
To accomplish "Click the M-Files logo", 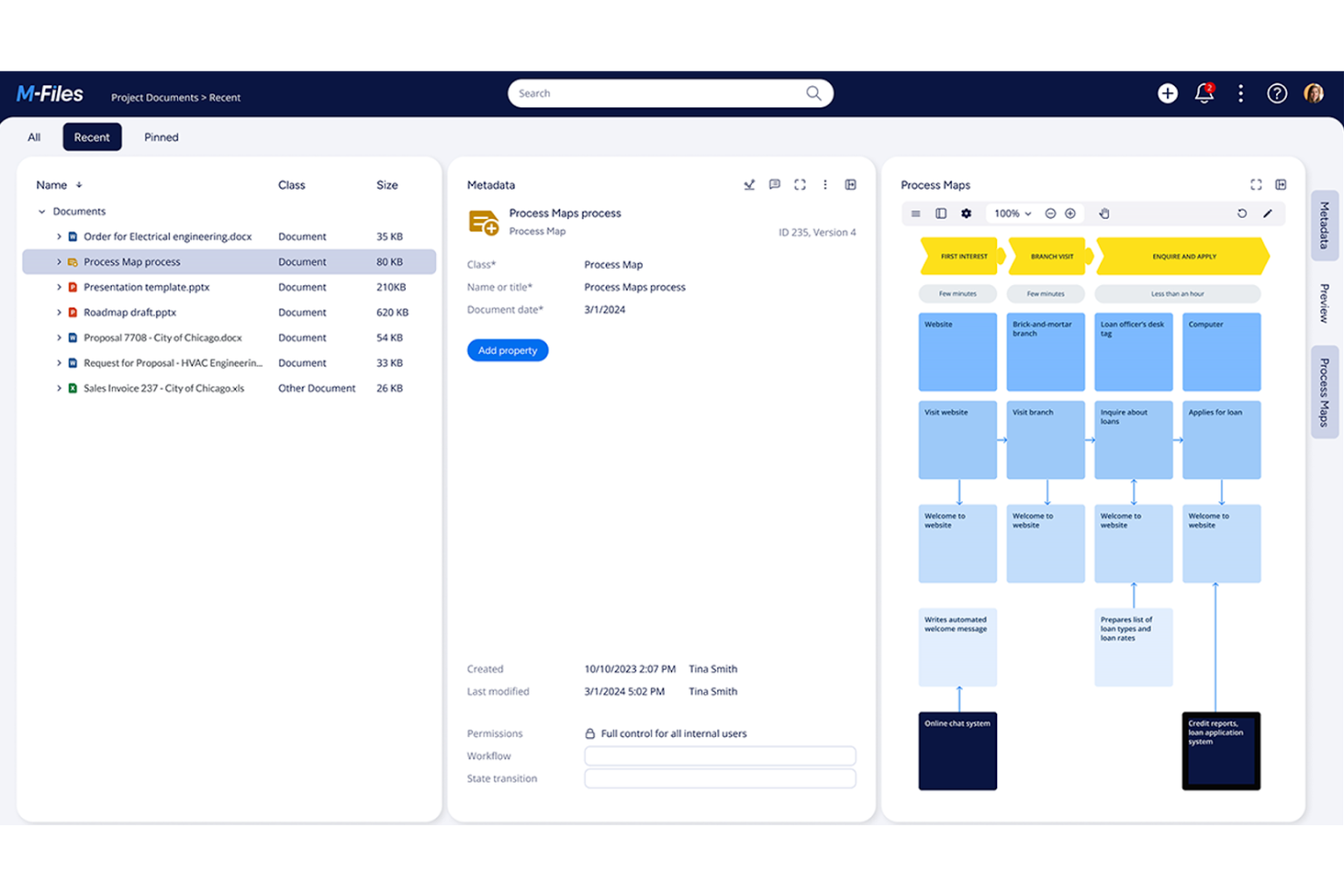I will 50,94.
